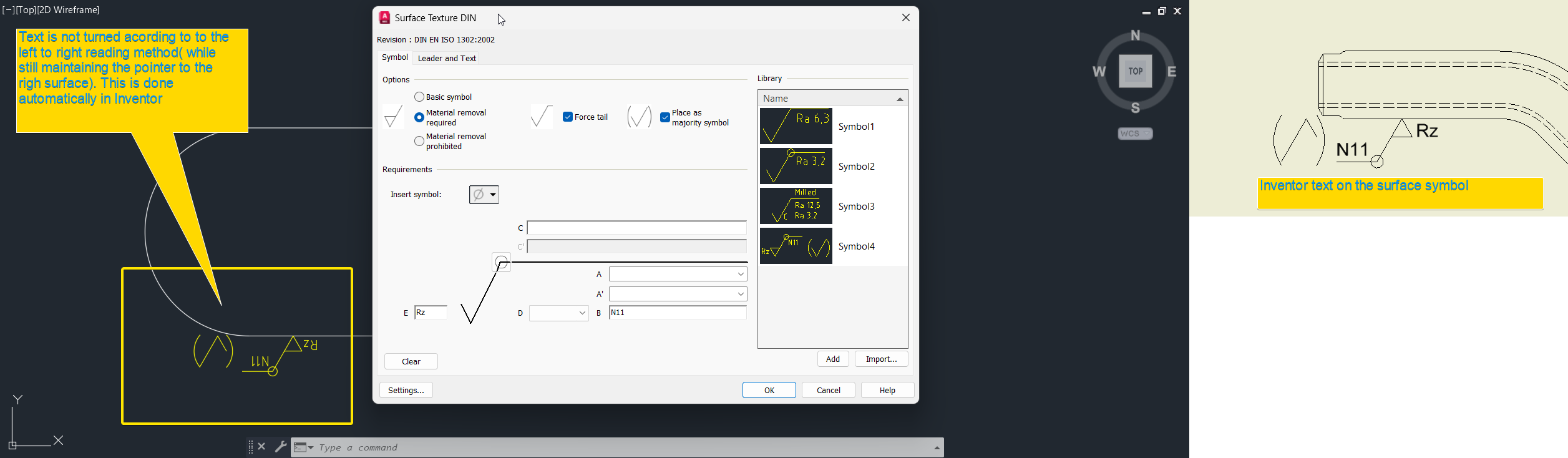Click the viewport [-] controls label
Screen dimensions: 1568x458
(9, 10)
